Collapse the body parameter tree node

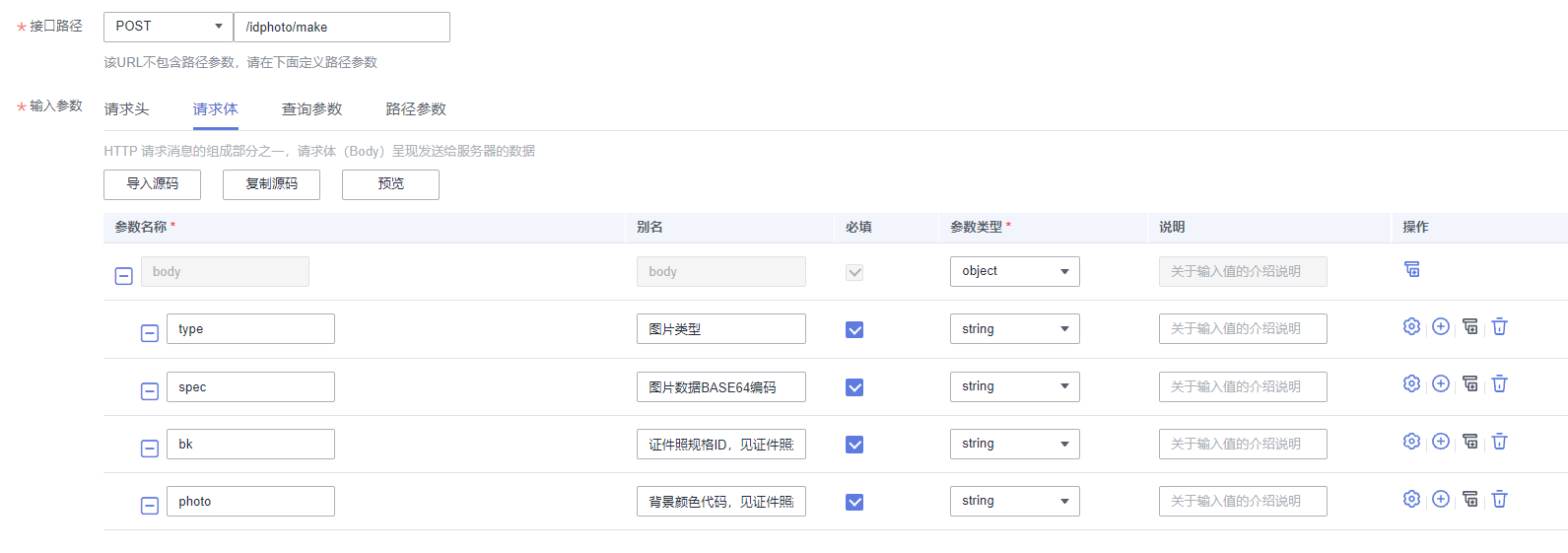point(124,276)
